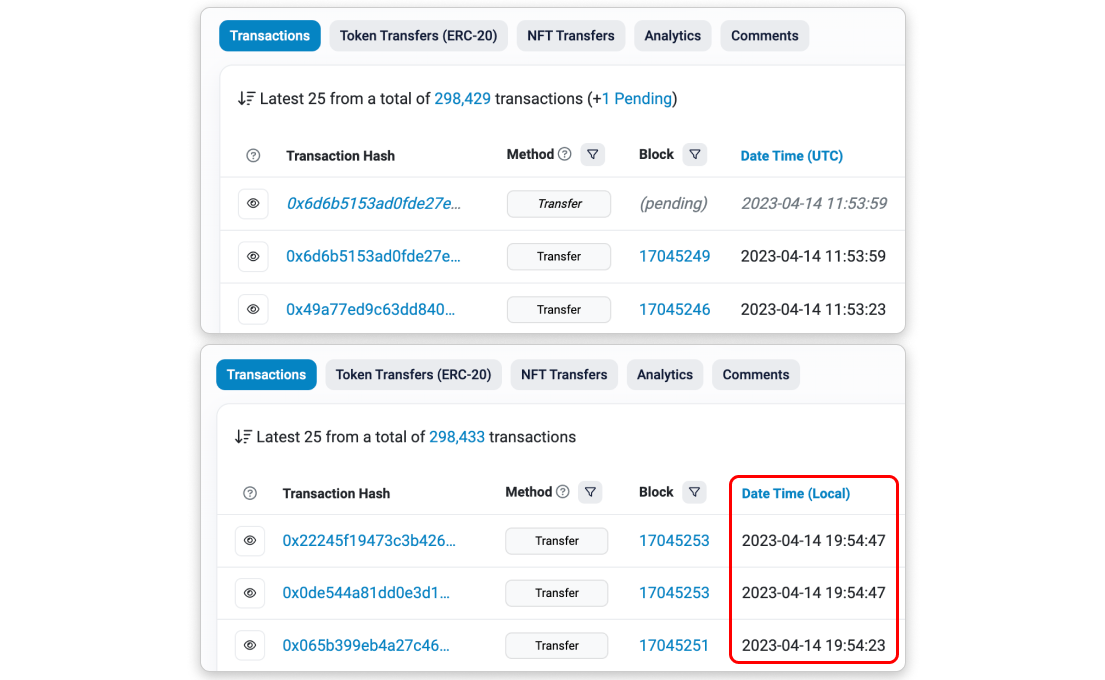1105x680 pixels.
Task: Open Block filter dropdown in top panel
Action: click(x=694, y=154)
